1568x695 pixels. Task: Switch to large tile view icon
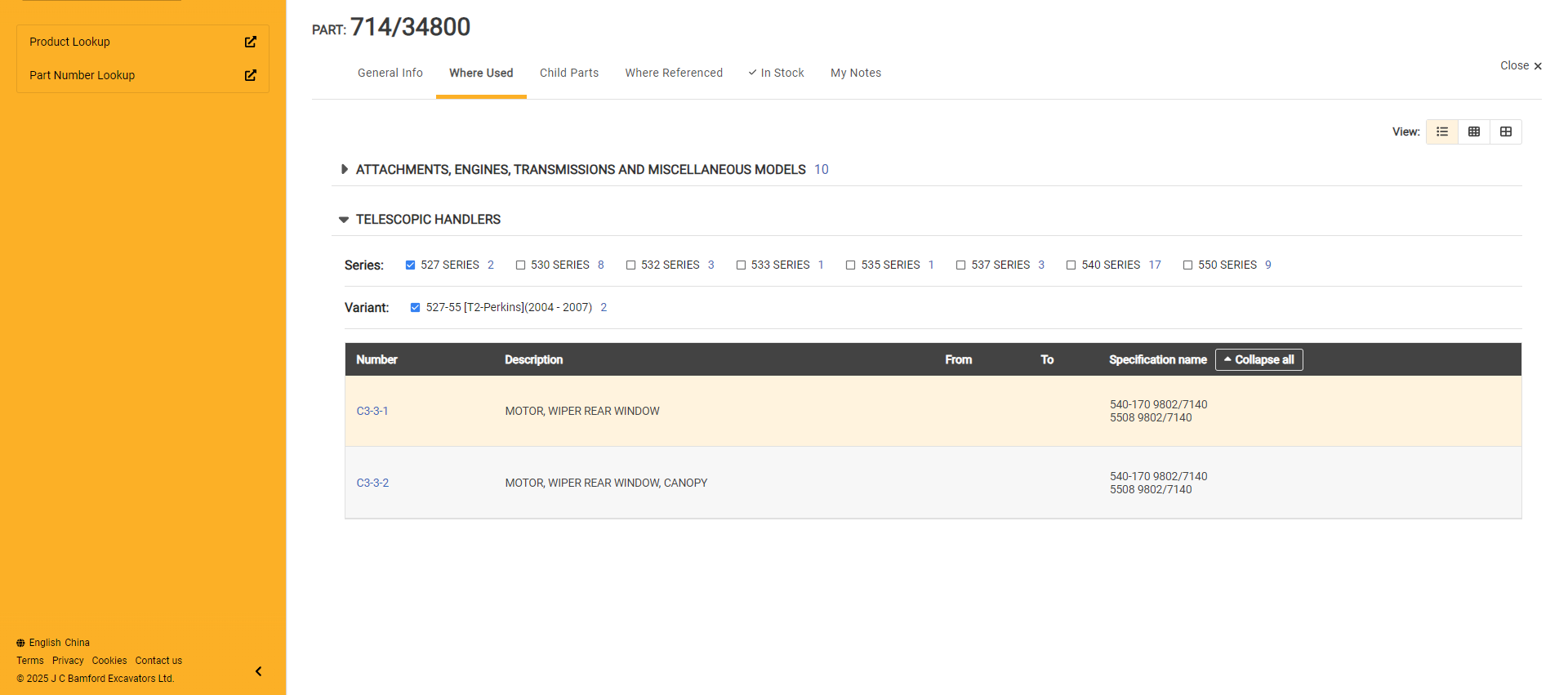point(1505,131)
